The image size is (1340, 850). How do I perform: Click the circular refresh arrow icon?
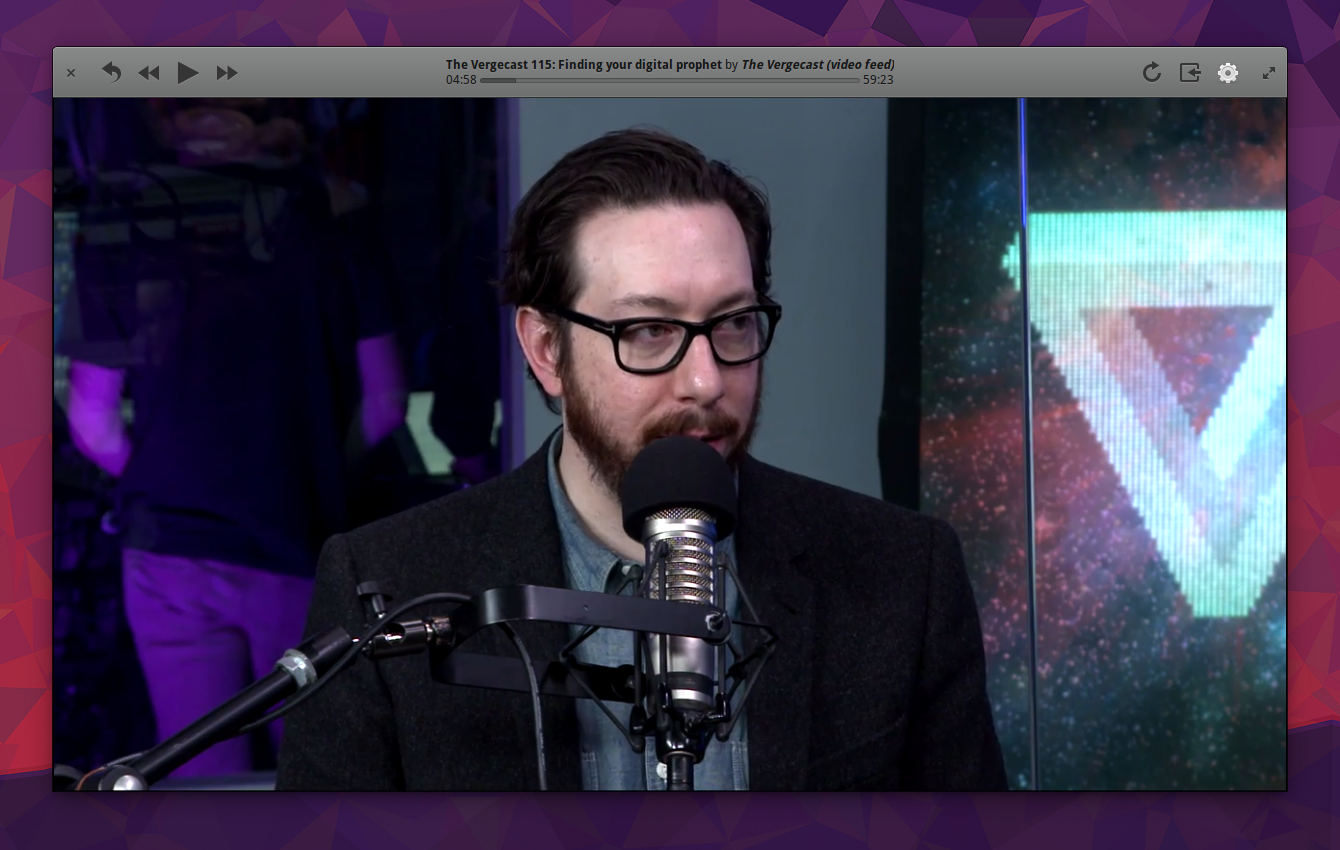(x=1152, y=72)
